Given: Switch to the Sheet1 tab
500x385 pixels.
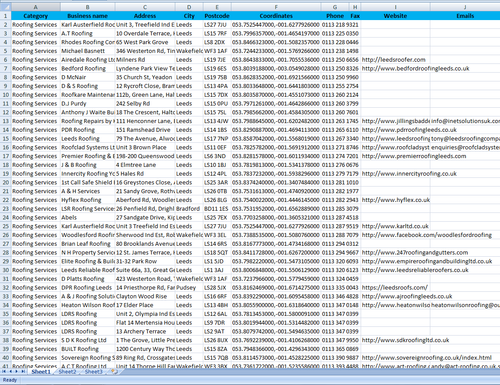Looking at the screenshot, I should click(41, 372).
